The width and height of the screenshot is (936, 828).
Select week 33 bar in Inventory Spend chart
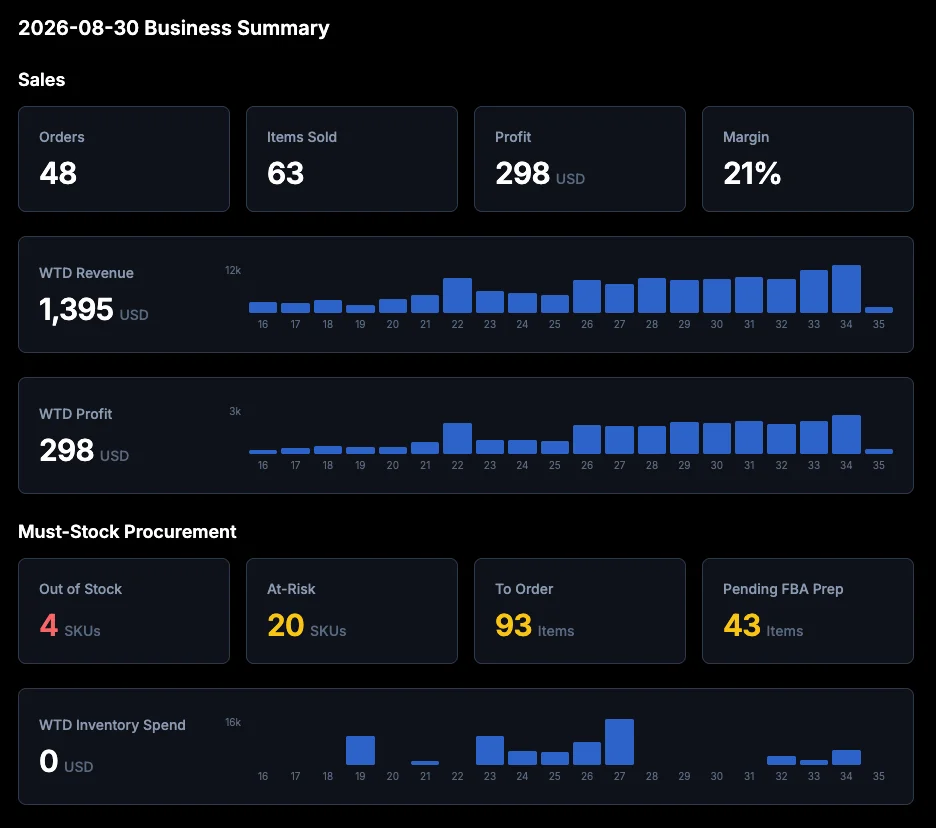[x=814, y=762]
